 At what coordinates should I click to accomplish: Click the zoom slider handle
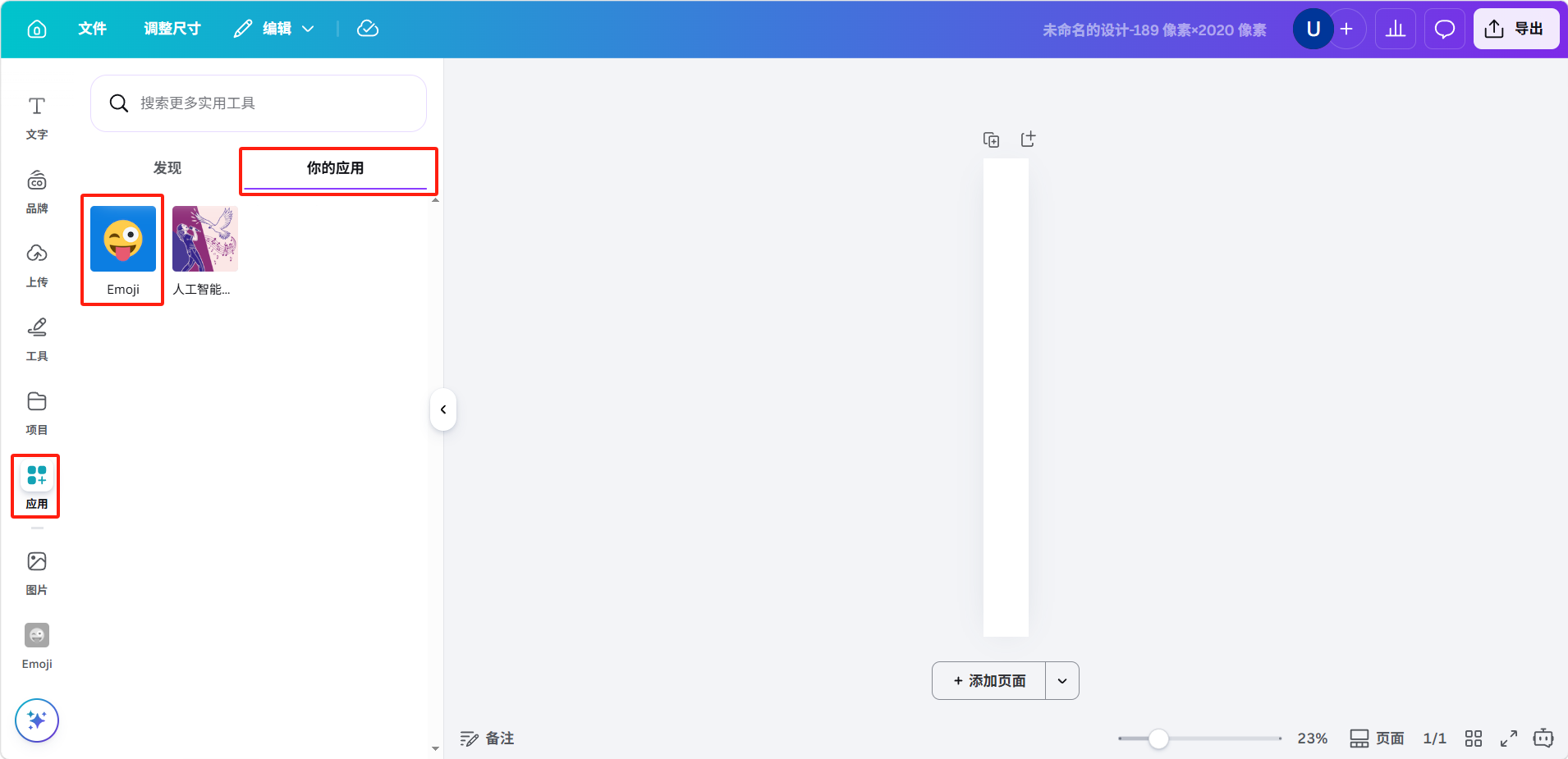pyautogui.click(x=1158, y=738)
